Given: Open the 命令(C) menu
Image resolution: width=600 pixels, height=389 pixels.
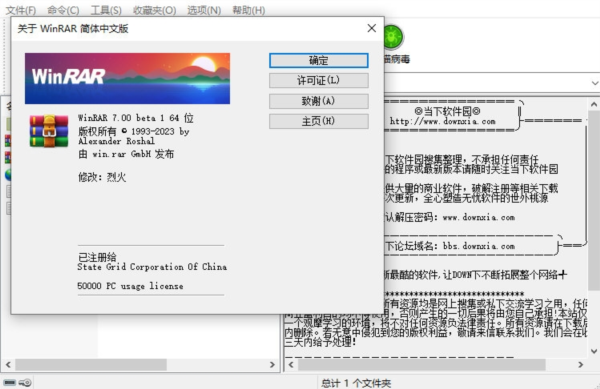Looking at the screenshot, I should pos(63,10).
